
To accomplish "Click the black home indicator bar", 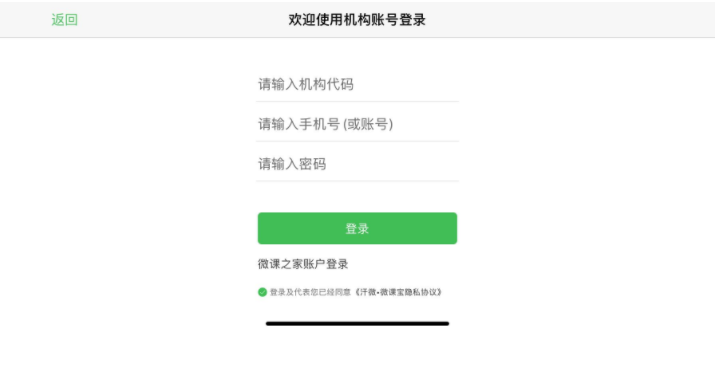I will [357, 323].
